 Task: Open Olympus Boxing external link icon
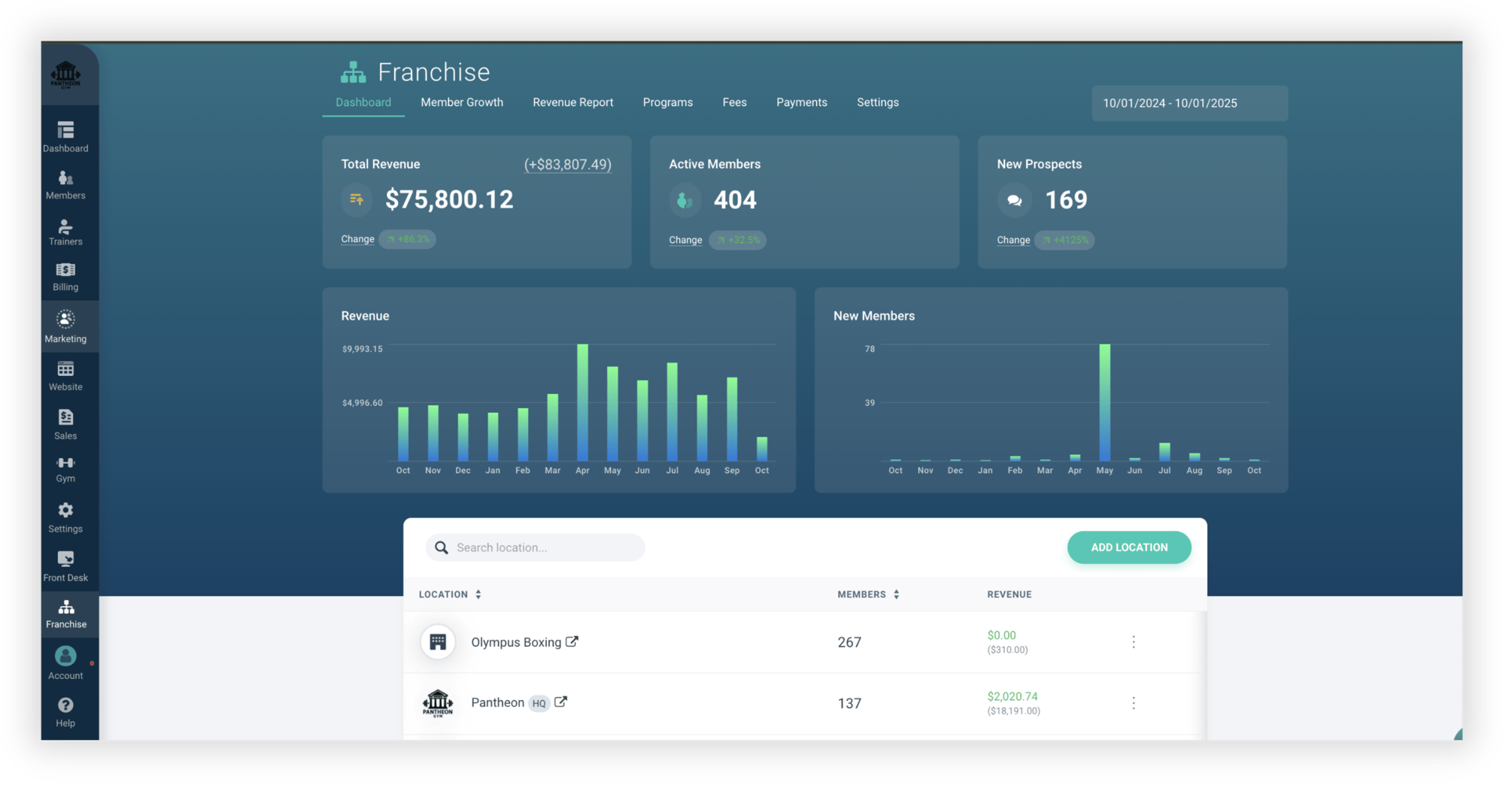point(572,641)
